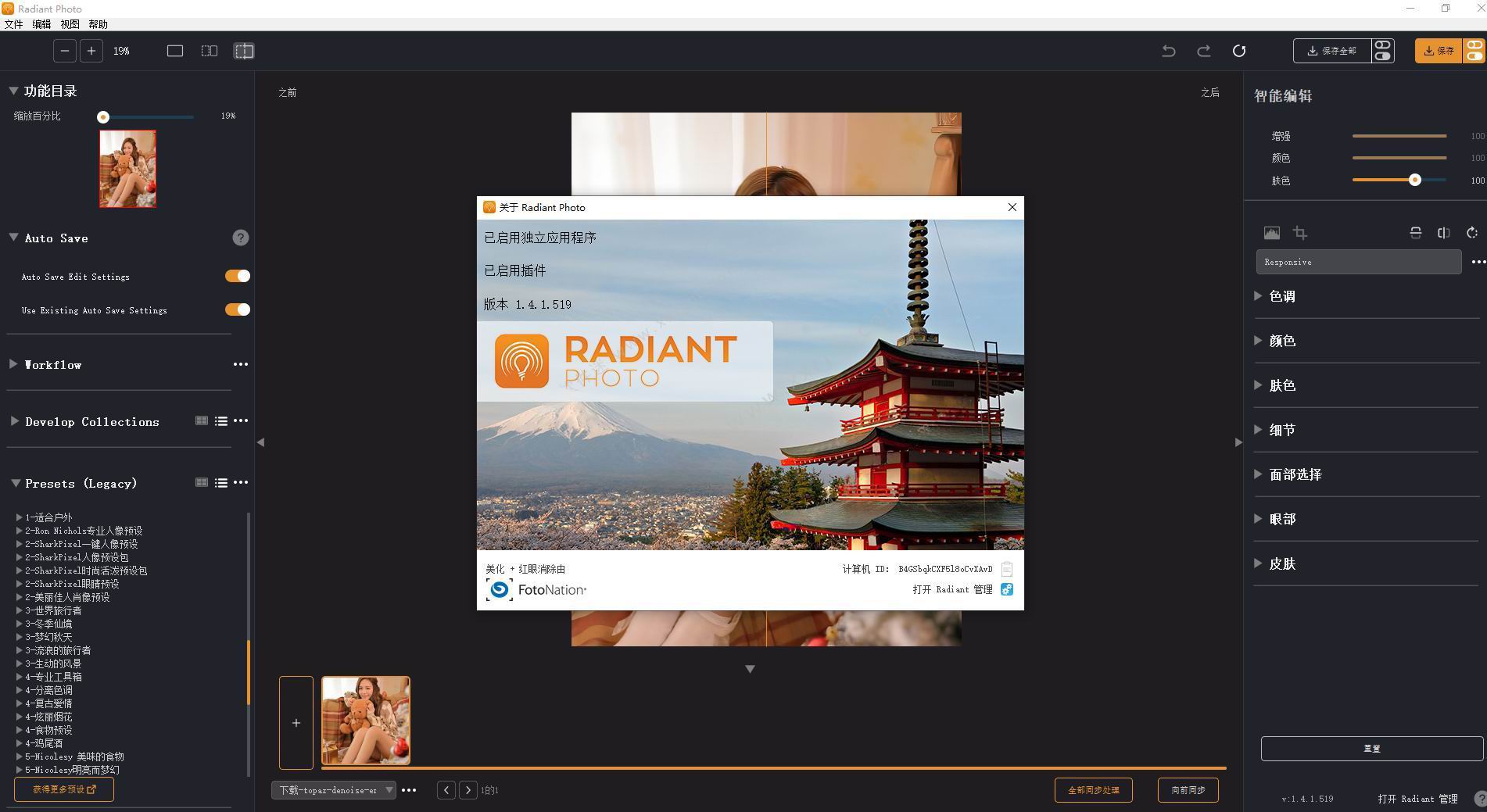Toggle the save-all options switch
Screen dimensions: 1487x812
pos(1383,51)
